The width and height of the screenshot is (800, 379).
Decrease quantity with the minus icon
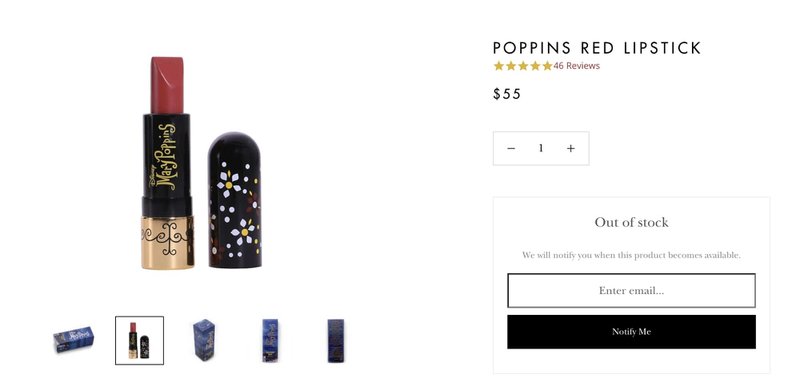[511, 148]
